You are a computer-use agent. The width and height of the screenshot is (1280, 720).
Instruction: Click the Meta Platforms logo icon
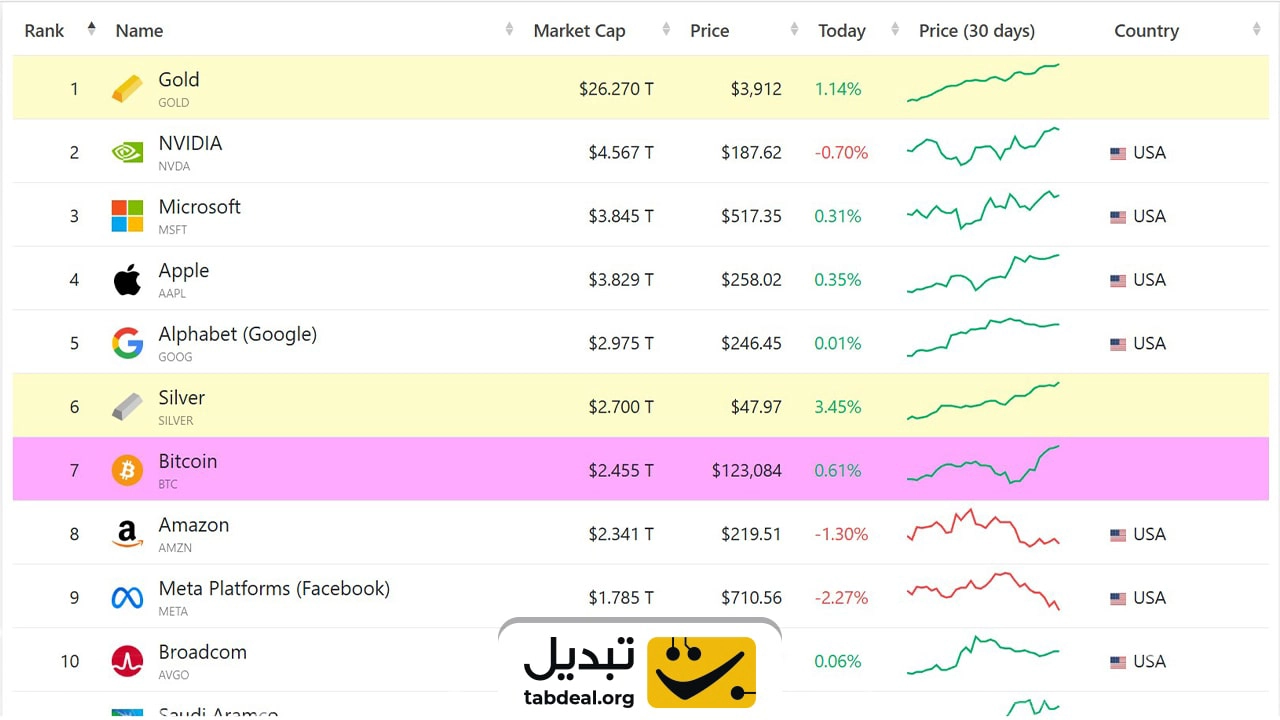click(x=127, y=598)
